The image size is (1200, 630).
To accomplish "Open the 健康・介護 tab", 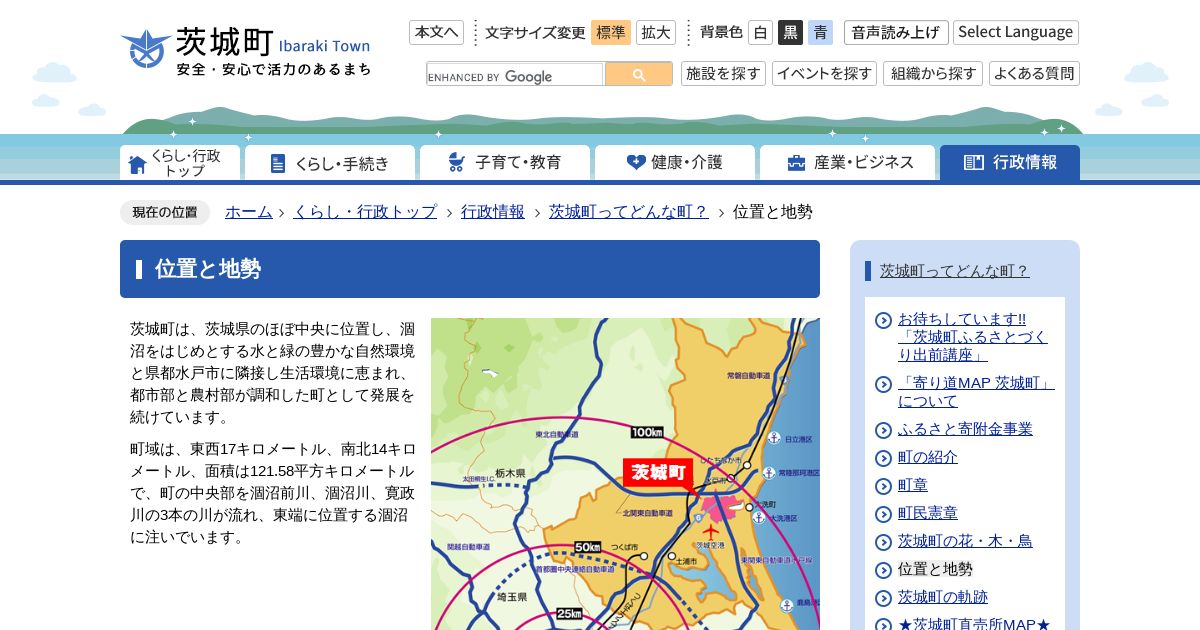I will 675,163.
